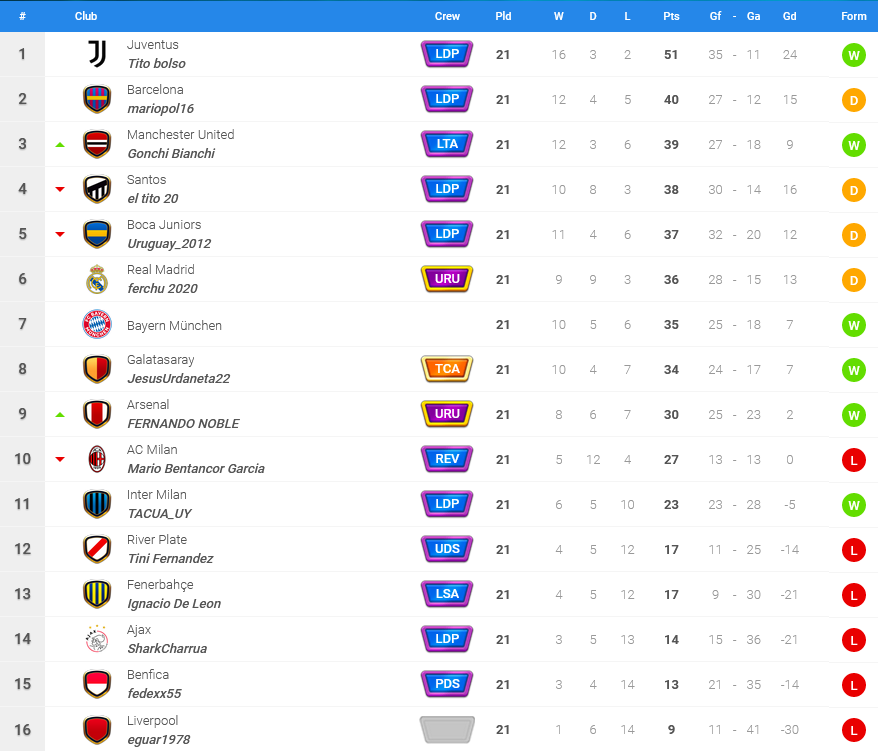Click the green up arrow beside Arsenal

pos(60,414)
